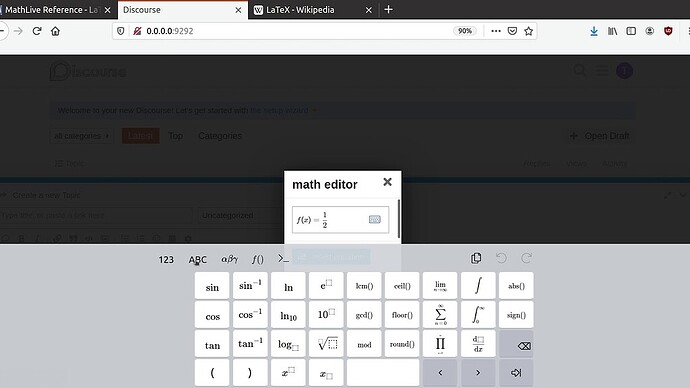690x388 pixels.
Task: Click the copy to clipboard icon
Action: [x=476, y=258]
